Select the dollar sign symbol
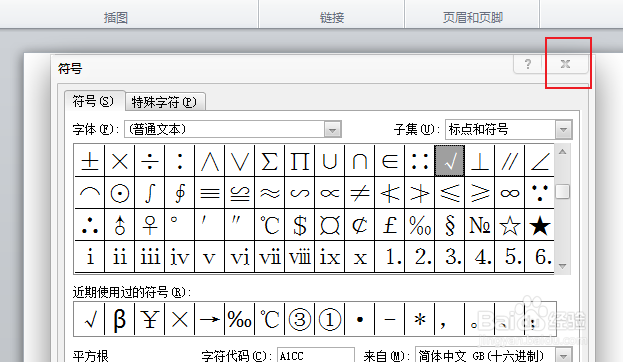 click(300, 225)
